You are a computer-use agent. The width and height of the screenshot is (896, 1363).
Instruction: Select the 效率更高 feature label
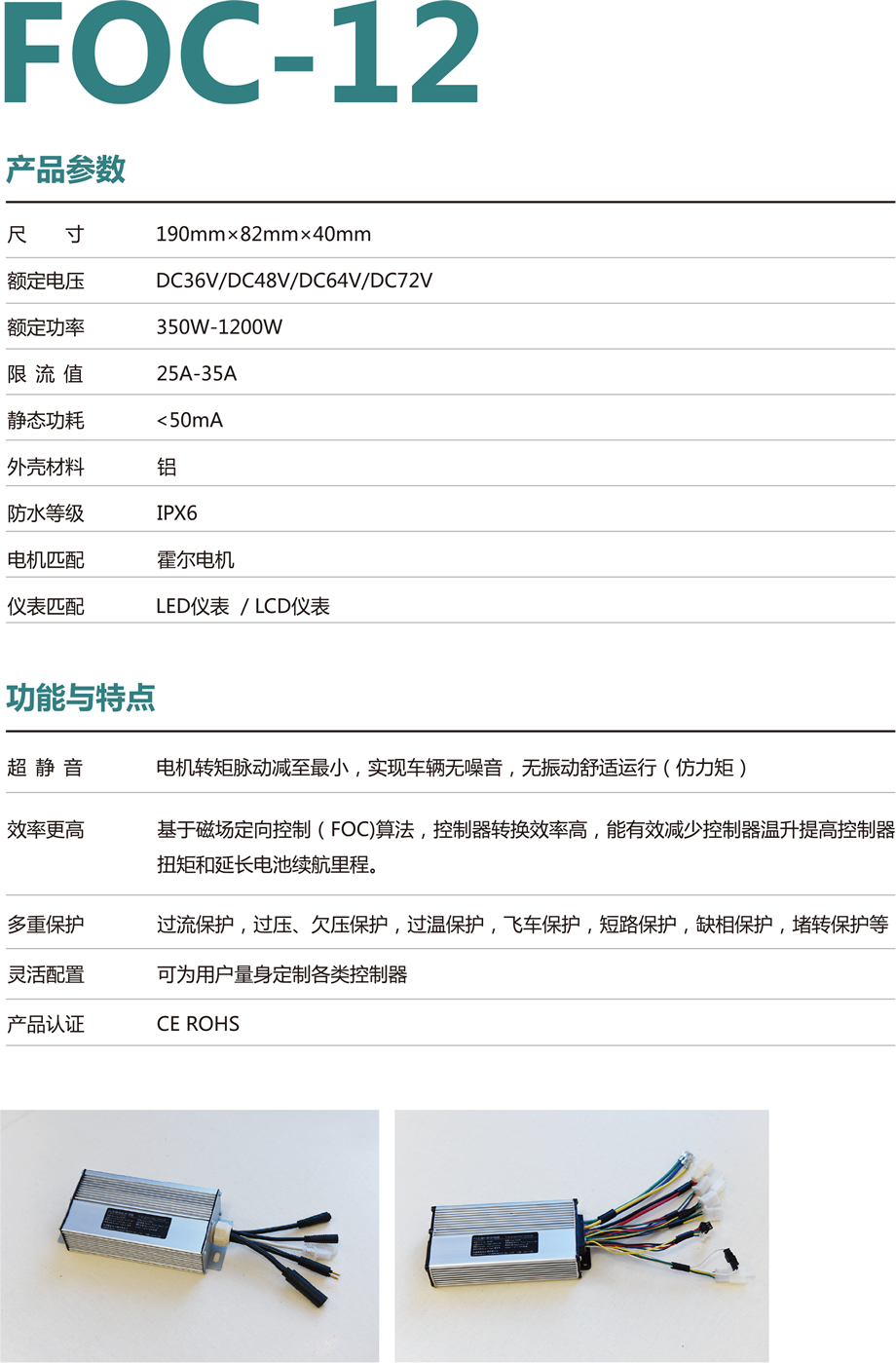(46, 830)
